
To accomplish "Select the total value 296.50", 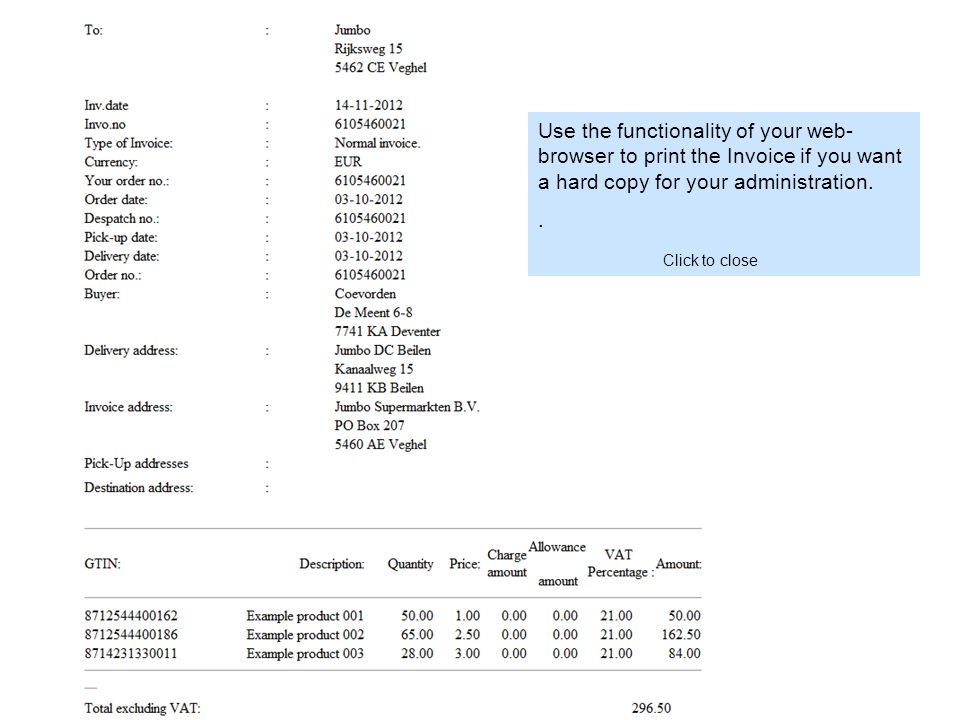I will [651, 708].
